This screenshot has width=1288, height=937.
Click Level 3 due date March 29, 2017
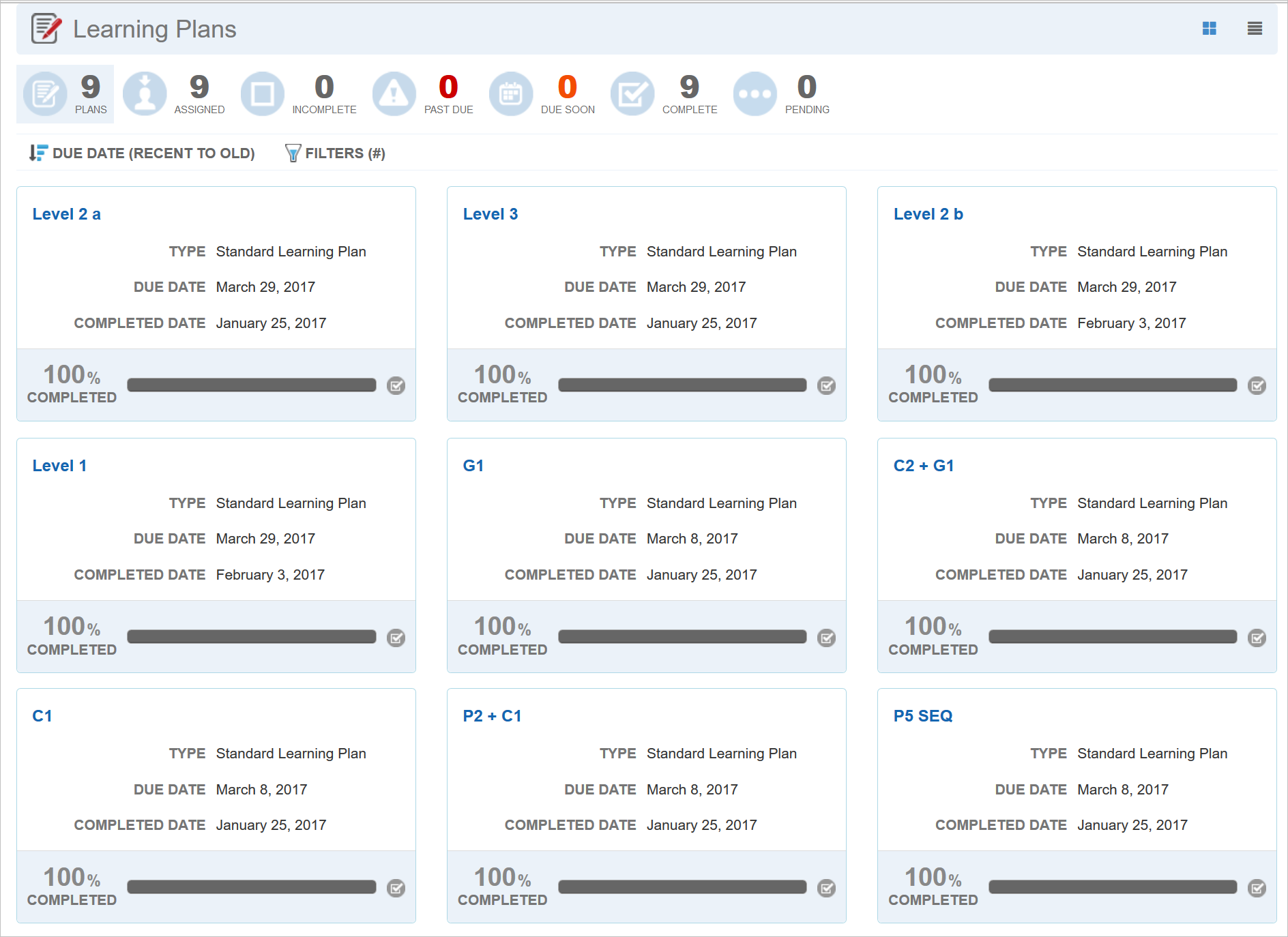[x=697, y=287]
